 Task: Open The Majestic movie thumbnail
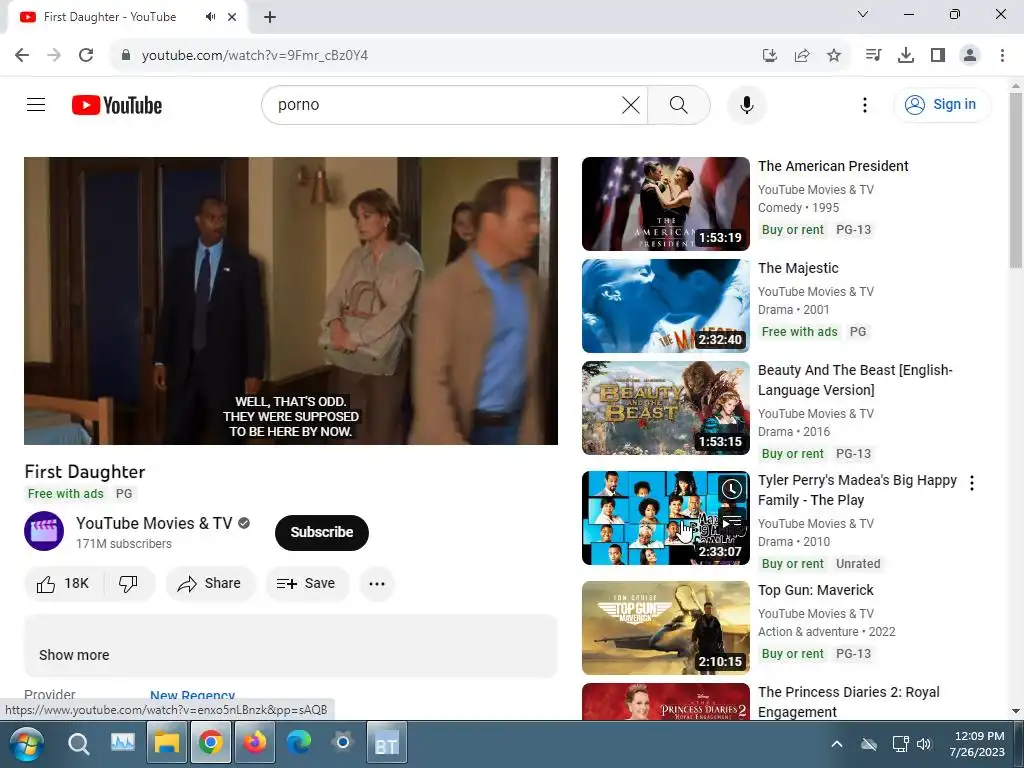[x=665, y=306]
